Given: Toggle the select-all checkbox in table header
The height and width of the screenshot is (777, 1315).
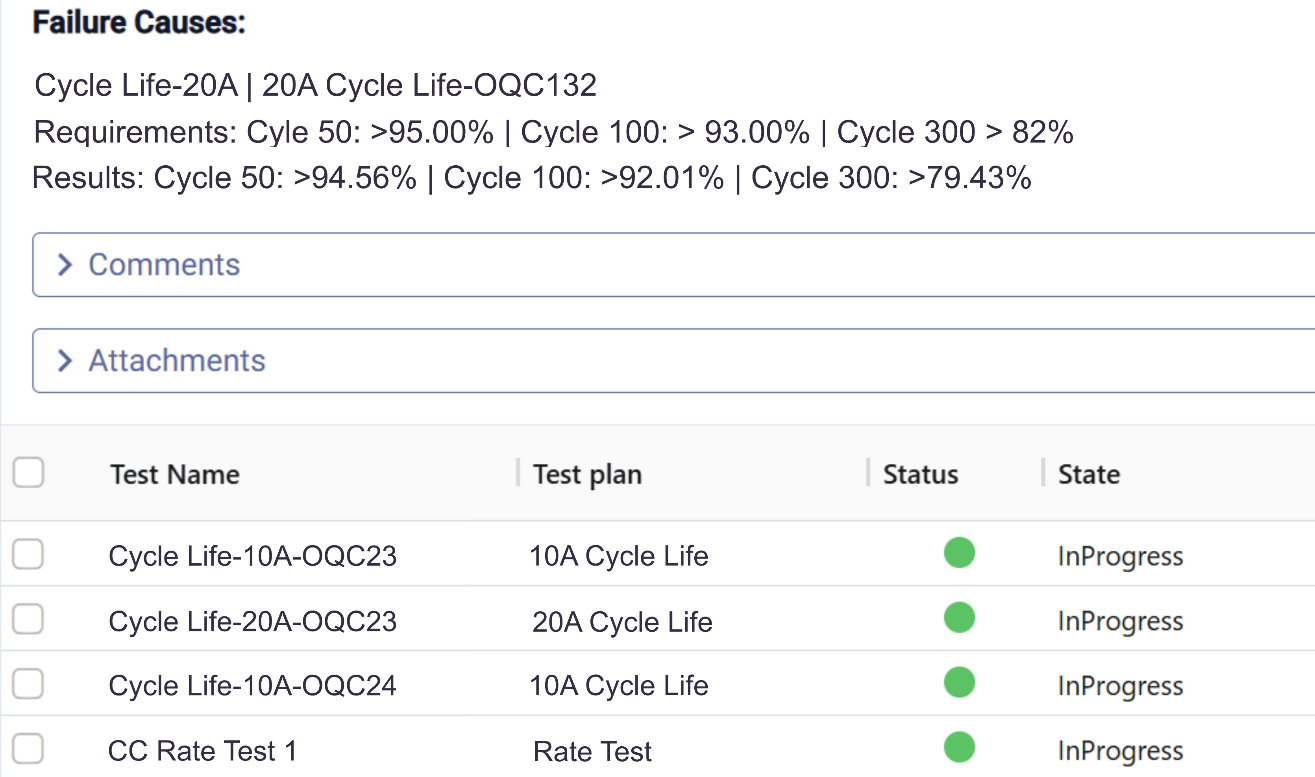Looking at the screenshot, I should pyautogui.click(x=28, y=473).
